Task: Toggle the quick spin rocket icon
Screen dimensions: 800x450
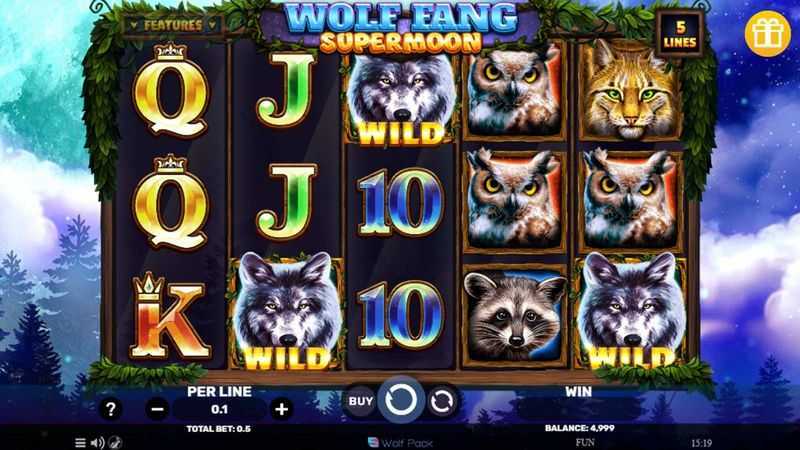Action: (116, 442)
